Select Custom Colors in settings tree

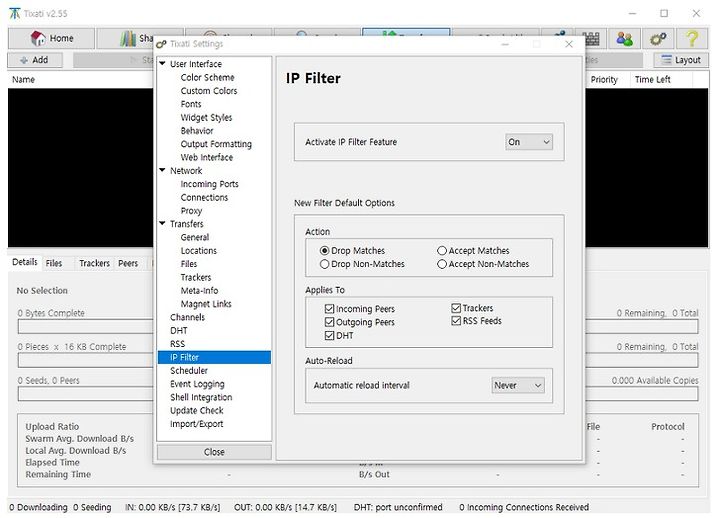(209, 90)
